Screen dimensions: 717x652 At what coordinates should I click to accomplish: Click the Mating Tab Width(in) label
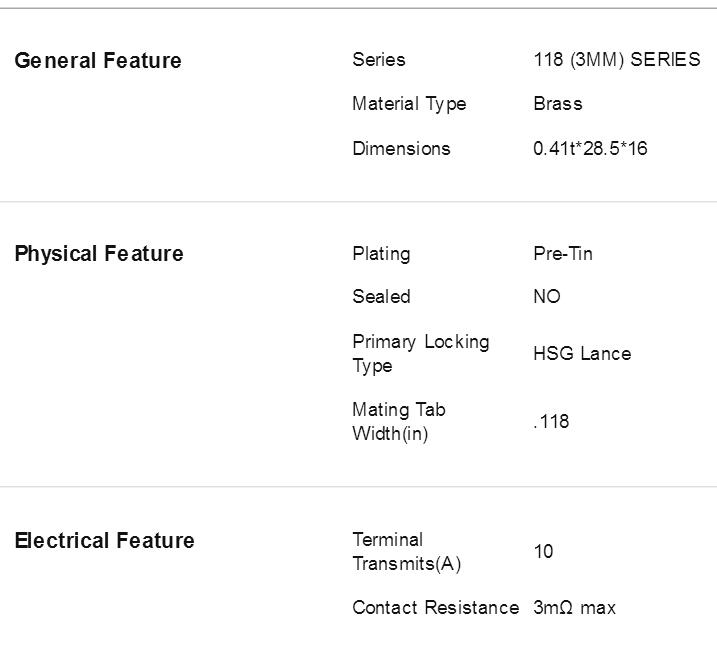pyautogui.click(x=399, y=422)
